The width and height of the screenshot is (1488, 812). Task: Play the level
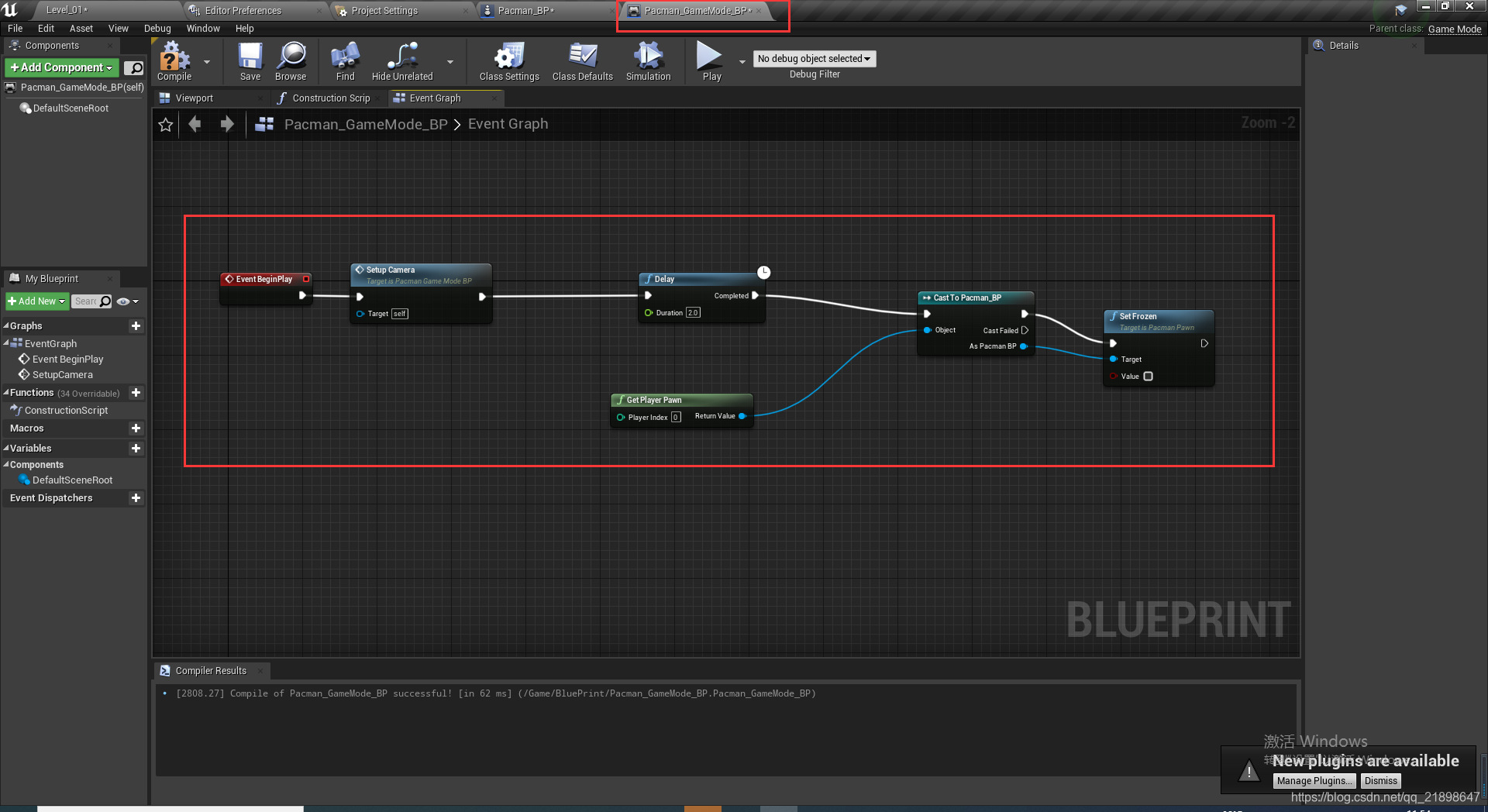click(x=711, y=61)
